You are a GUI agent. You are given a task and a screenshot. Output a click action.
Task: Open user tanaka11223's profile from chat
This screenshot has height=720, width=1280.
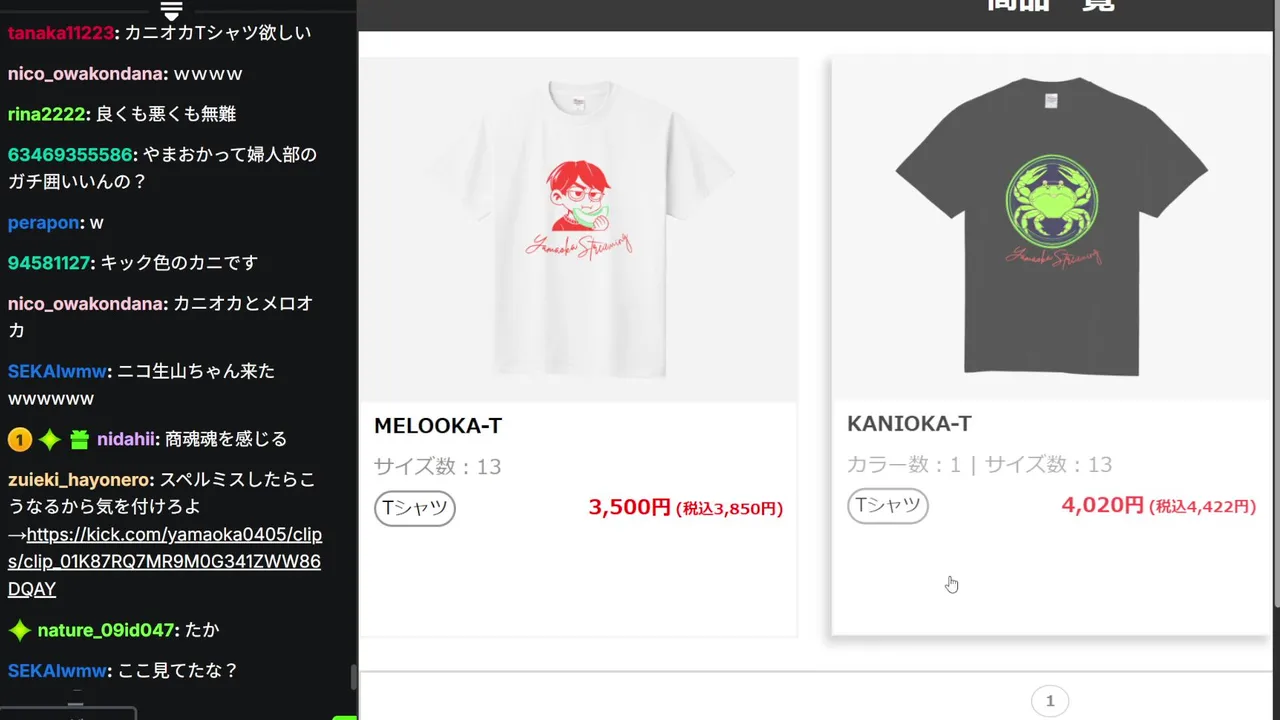[61, 33]
